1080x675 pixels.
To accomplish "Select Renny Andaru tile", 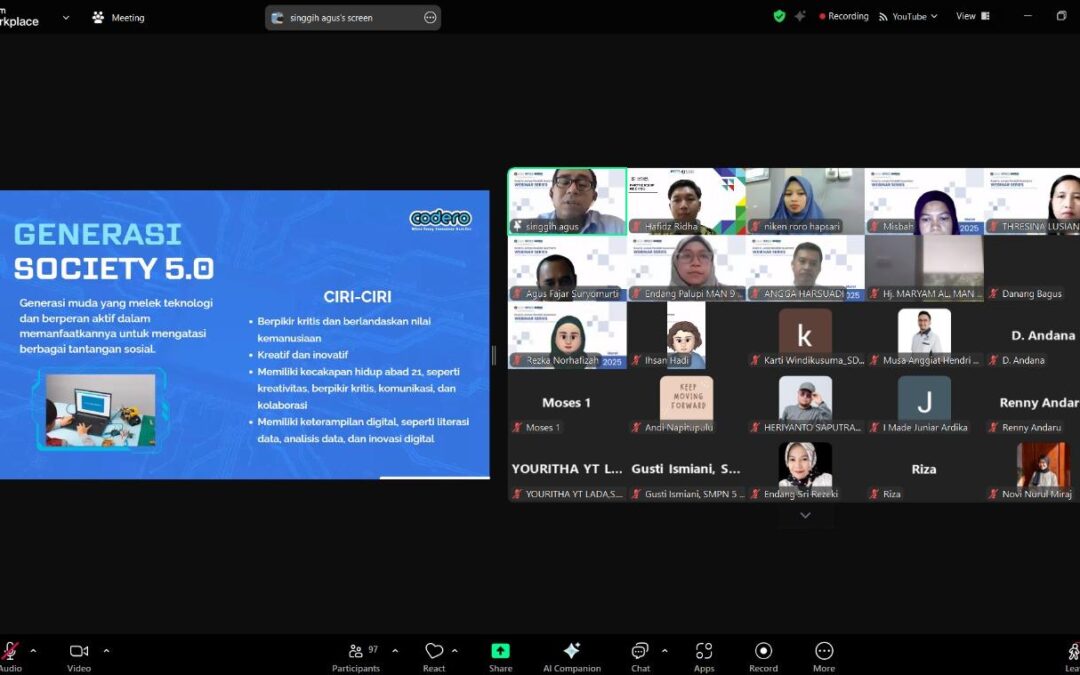I will [1032, 402].
